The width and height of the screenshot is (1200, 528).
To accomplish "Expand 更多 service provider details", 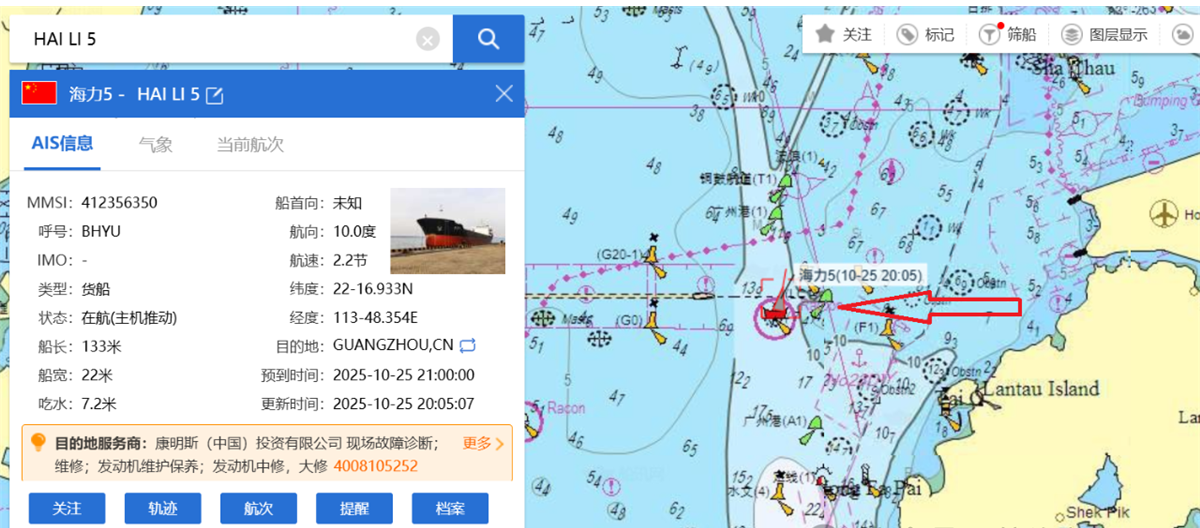I will (x=484, y=443).
